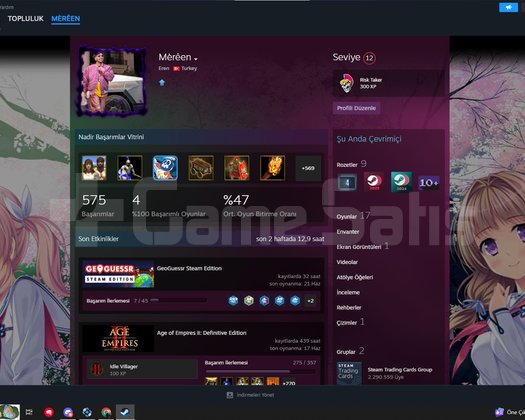Viewport: 525px width, 420px height.
Task: Open the teal hexagon app on taskbar
Action: [x=87, y=412]
